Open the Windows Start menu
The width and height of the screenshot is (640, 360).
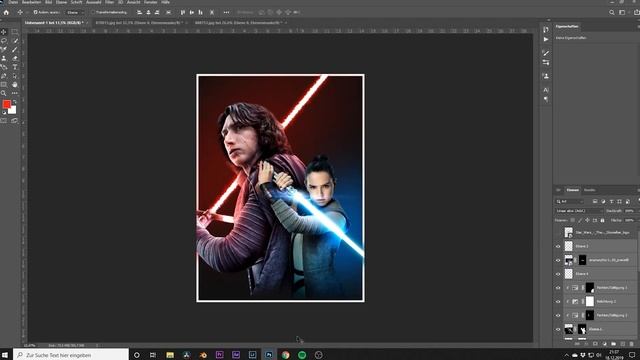[x=6, y=355]
